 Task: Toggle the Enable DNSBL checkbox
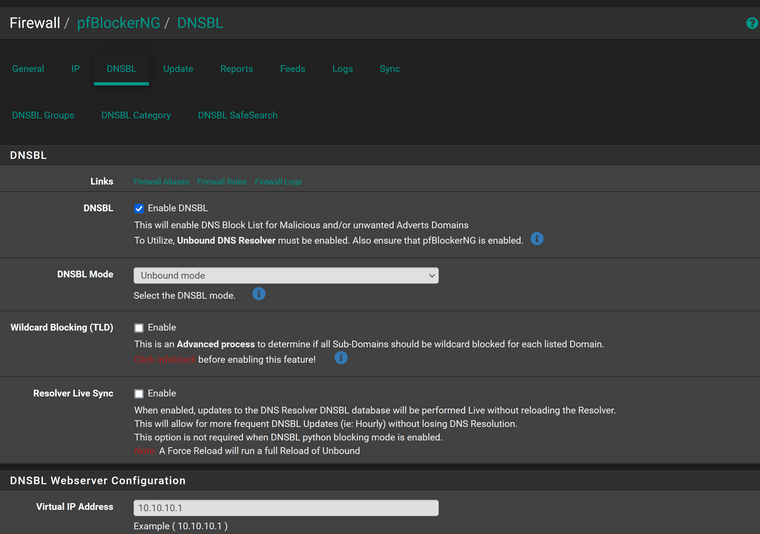coord(139,208)
